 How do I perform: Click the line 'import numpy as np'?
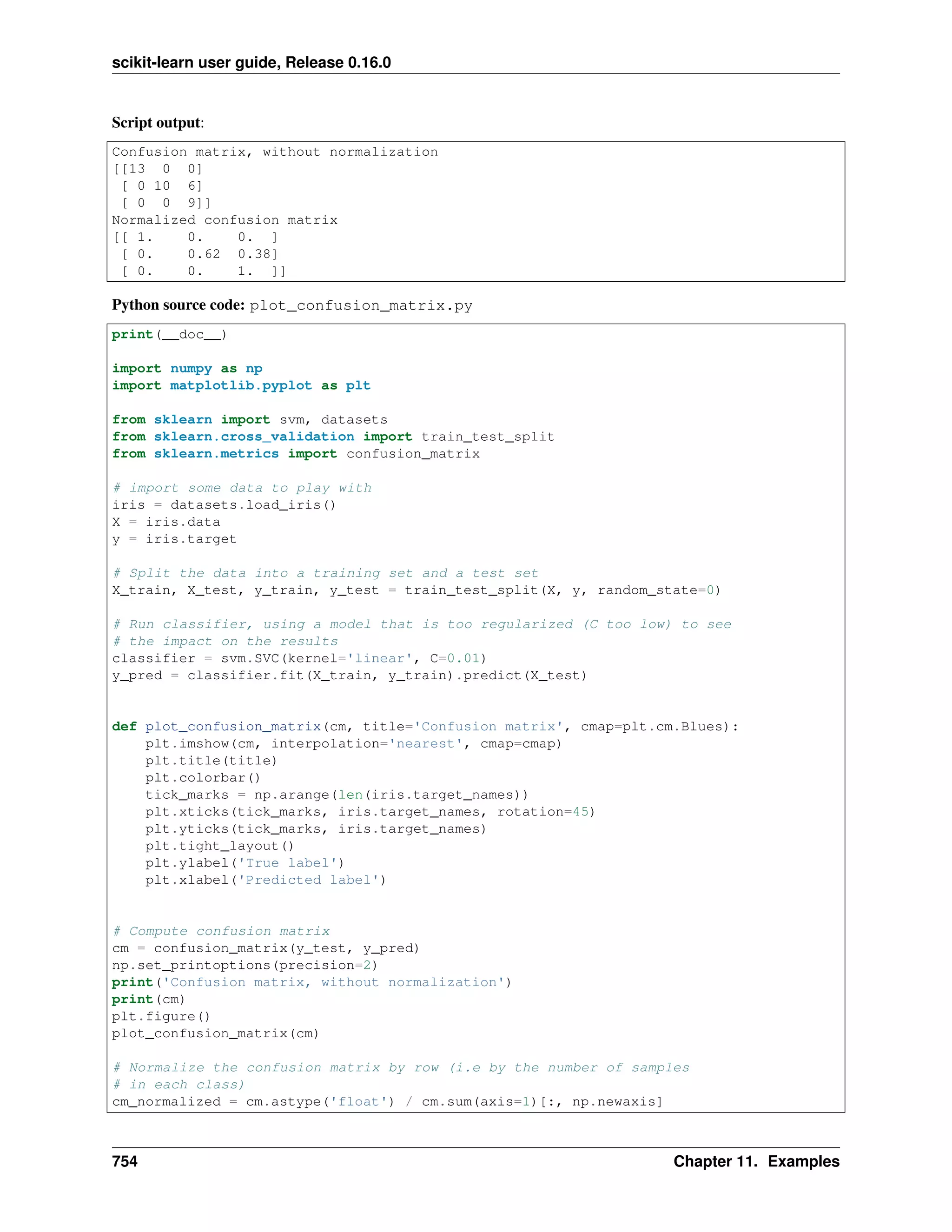pos(187,369)
